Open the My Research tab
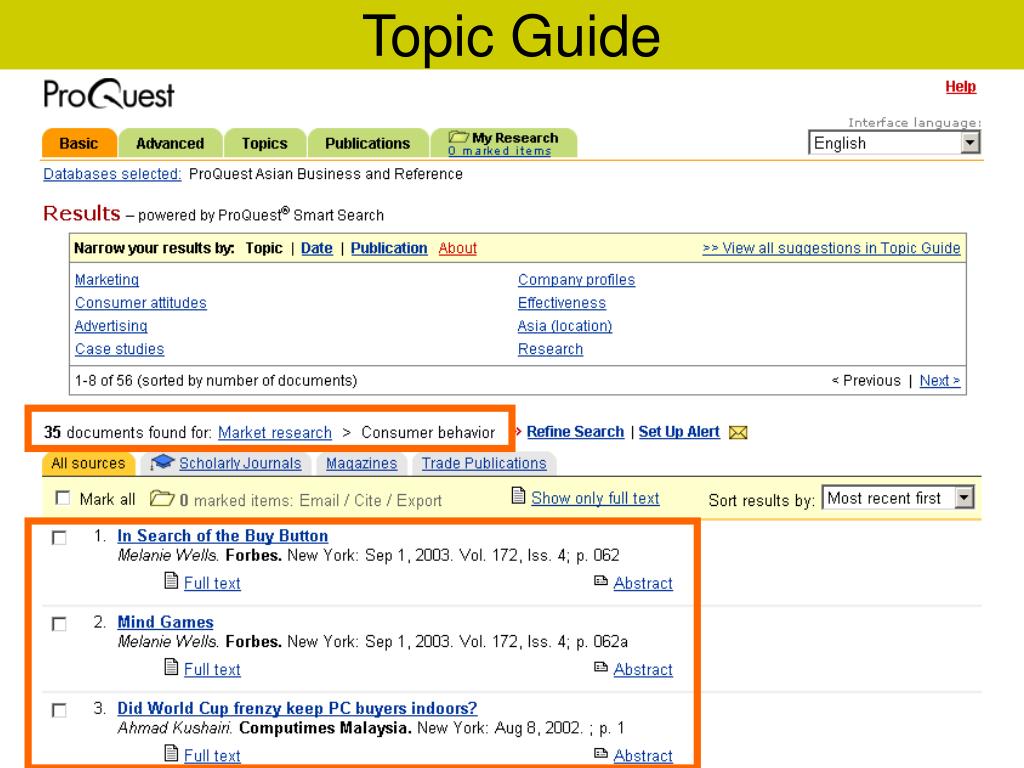The width and height of the screenshot is (1024, 768). (504, 143)
